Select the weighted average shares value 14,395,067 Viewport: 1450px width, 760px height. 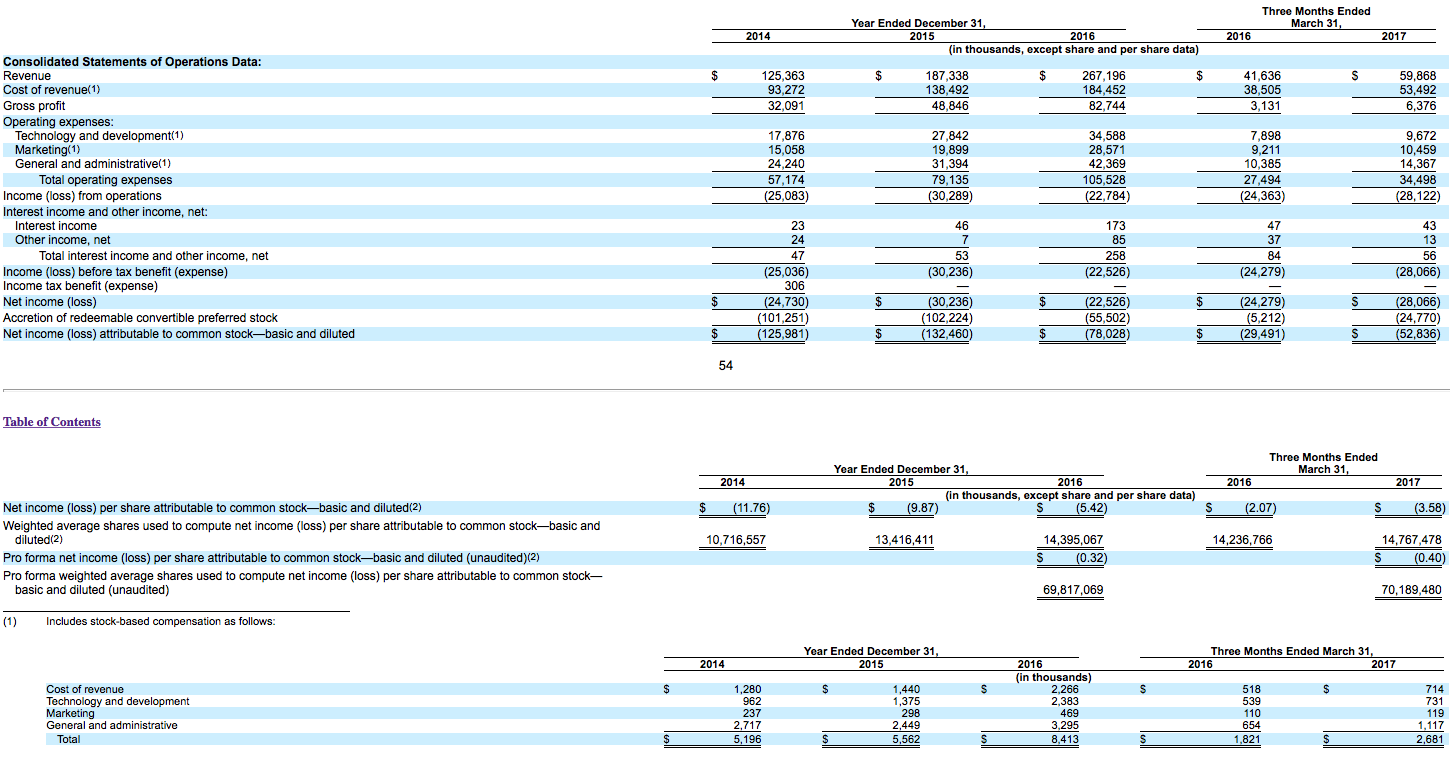pyautogui.click(x=1073, y=540)
